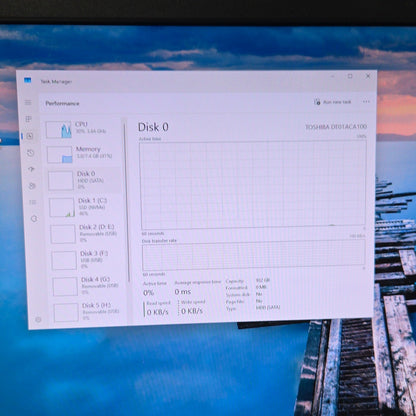Select Disk 3 (F:) USB item
Image resolution: width=416 pixels, height=416 pixels.
tap(88, 260)
